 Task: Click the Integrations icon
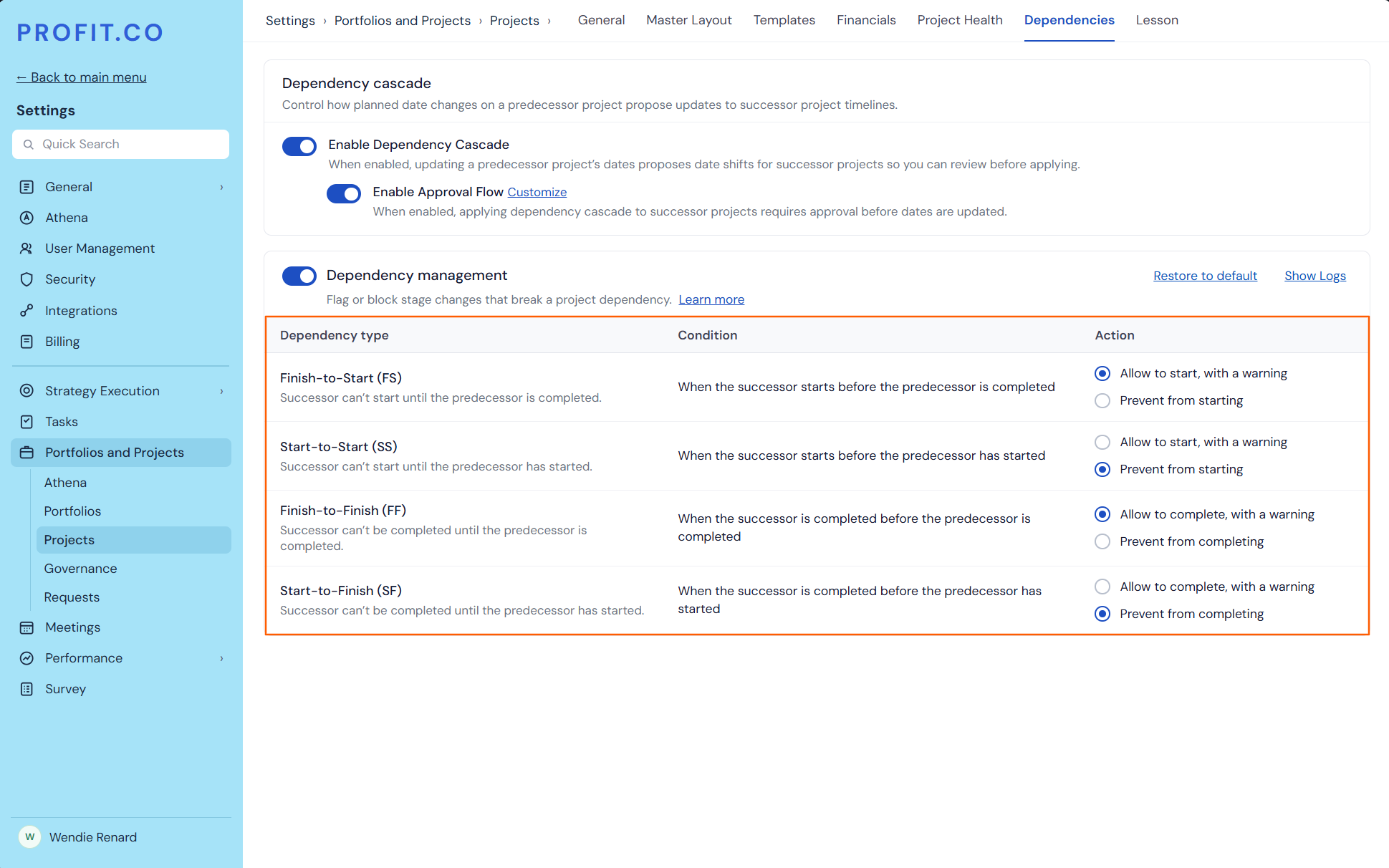coord(27,311)
